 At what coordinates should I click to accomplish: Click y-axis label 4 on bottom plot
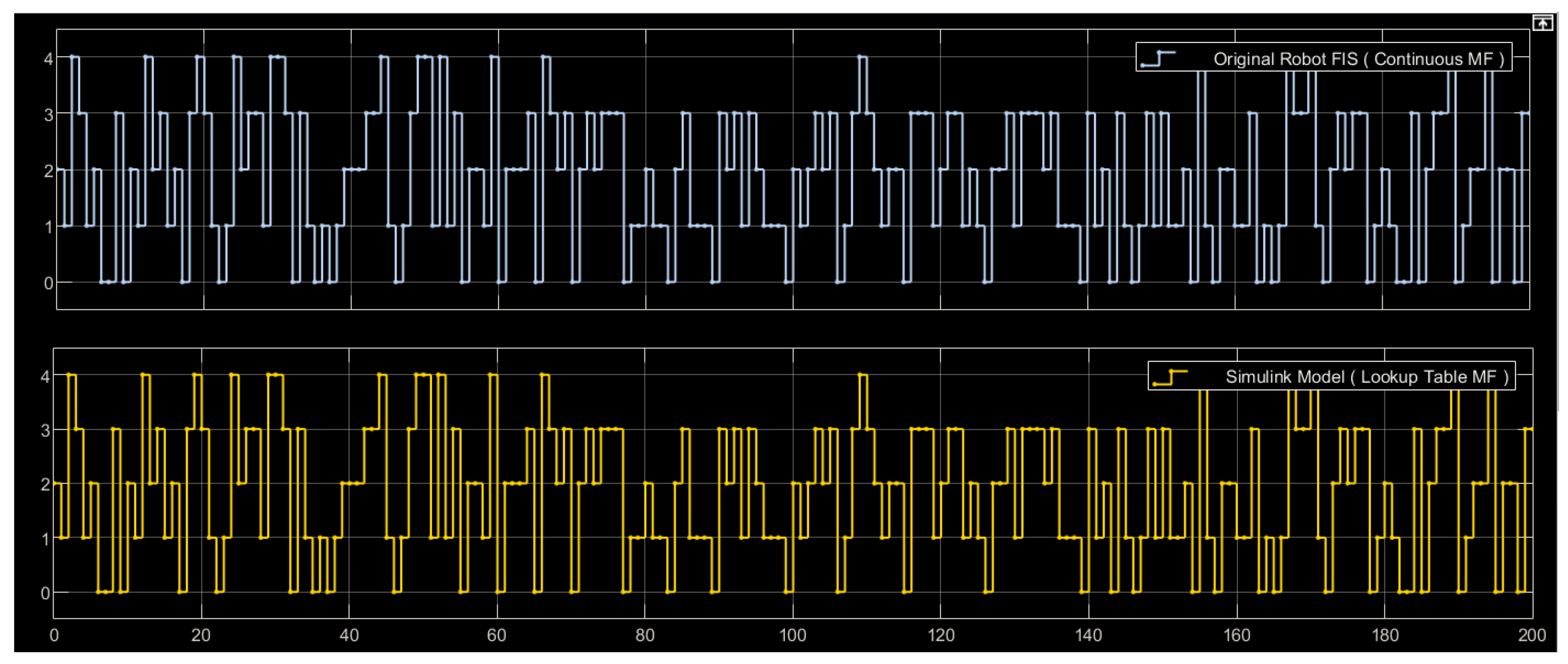(x=45, y=377)
